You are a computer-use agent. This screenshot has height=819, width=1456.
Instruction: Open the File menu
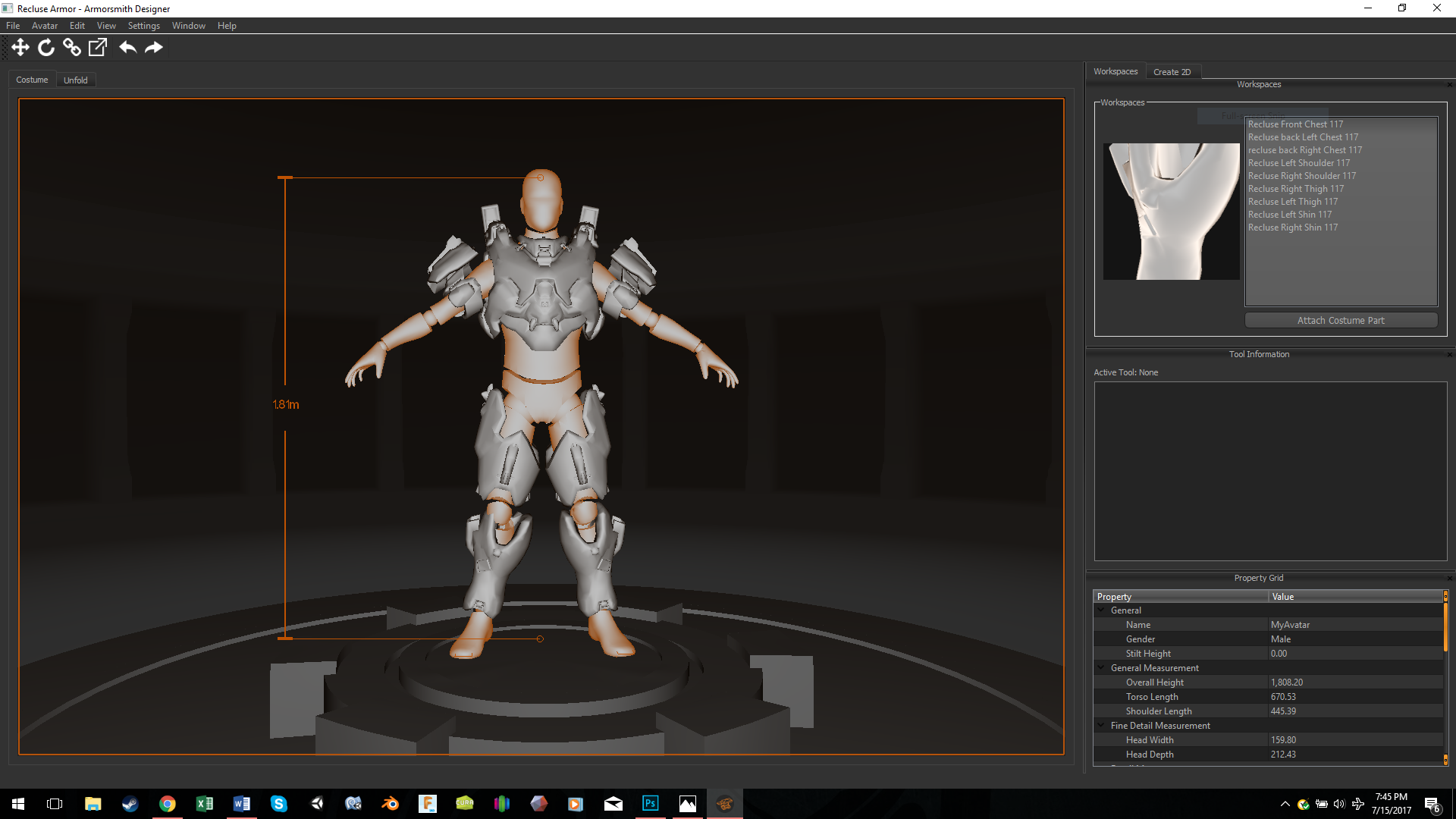tap(13, 26)
